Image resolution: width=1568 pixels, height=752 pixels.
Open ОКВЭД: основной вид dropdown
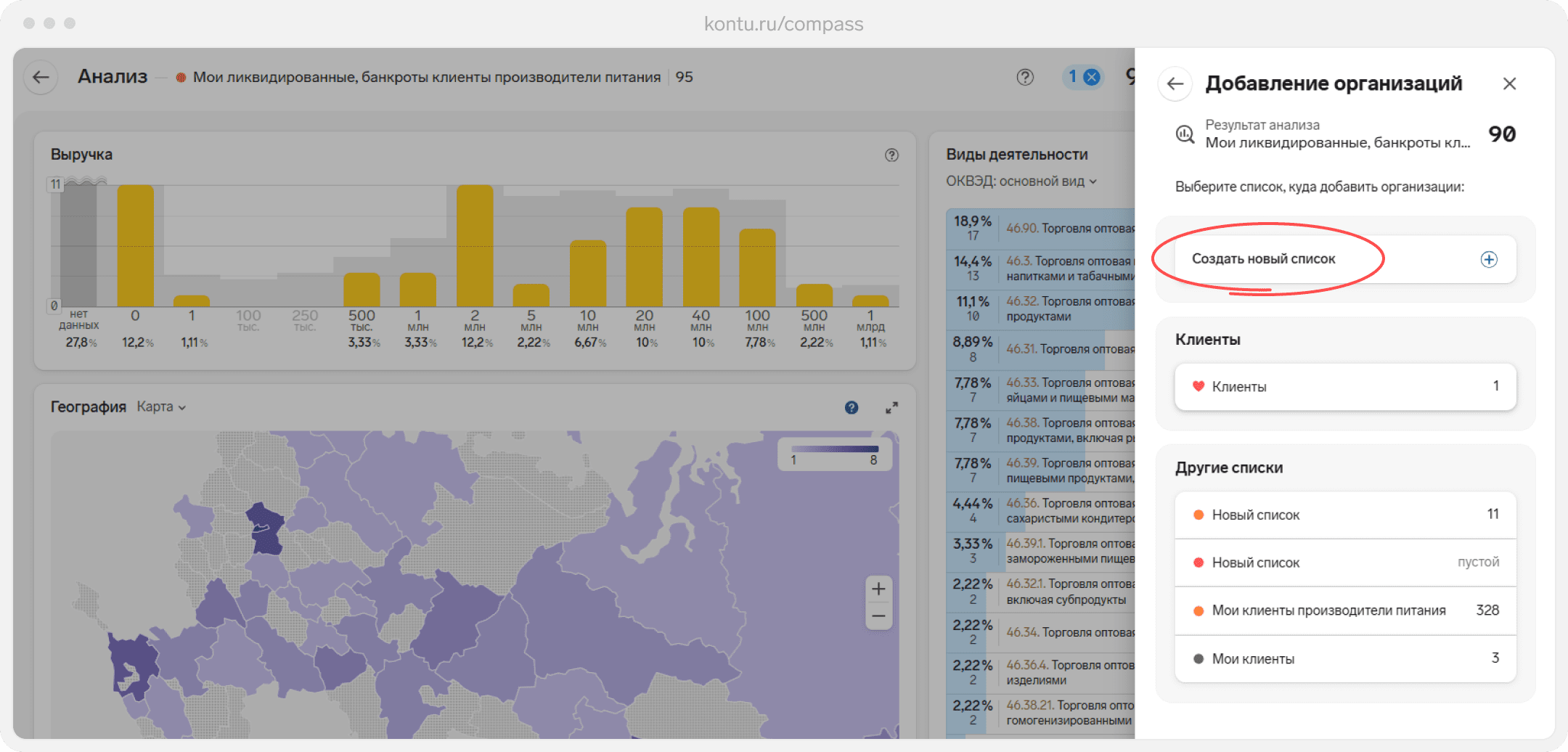tap(1021, 181)
